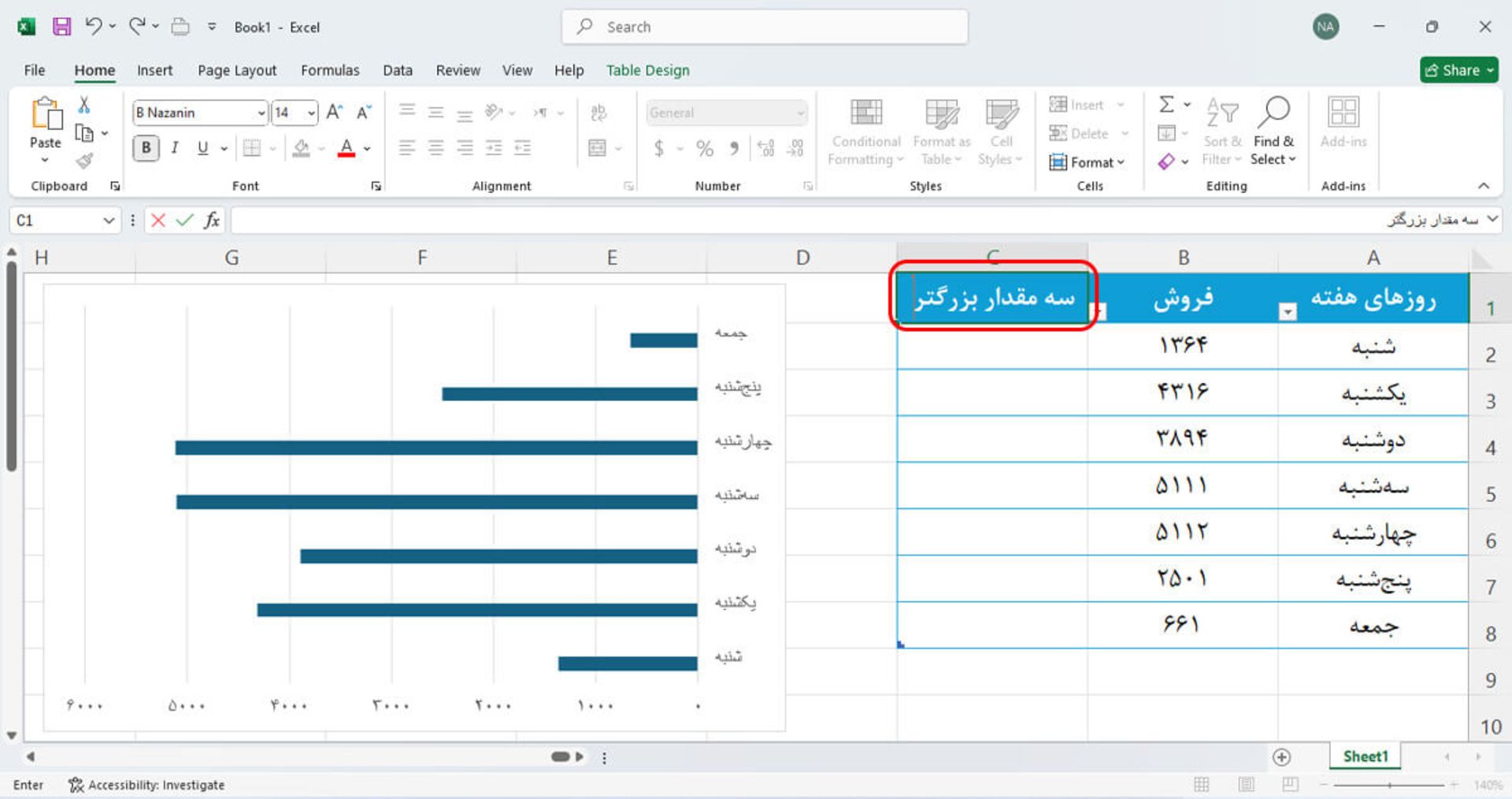Middle-align the cell contents
Image resolution: width=1512 pixels, height=799 pixels.
435,112
